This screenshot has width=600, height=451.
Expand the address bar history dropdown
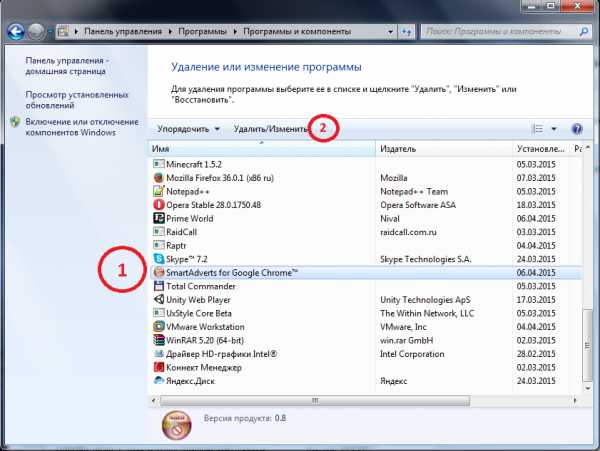(390, 32)
